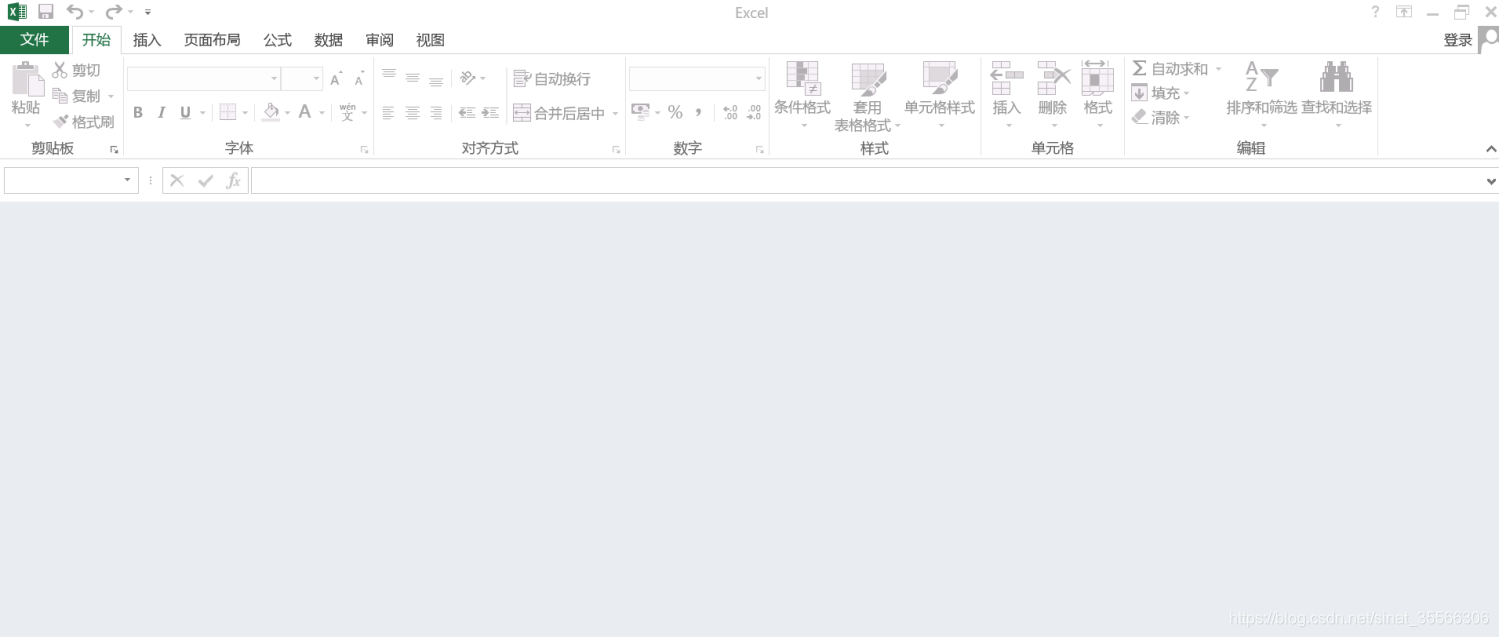
Task: Click the Copy (复制) button
Action: click(77, 96)
